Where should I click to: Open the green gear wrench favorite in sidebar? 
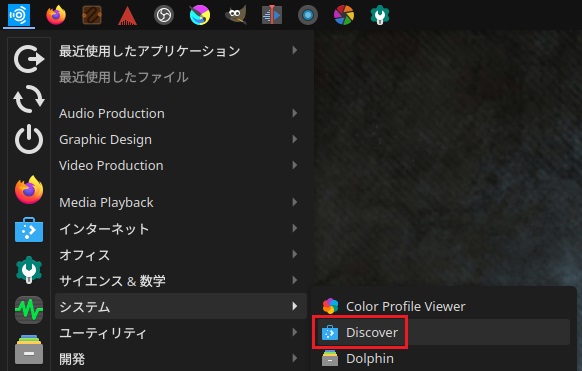pyautogui.click(x=29, y=270)
